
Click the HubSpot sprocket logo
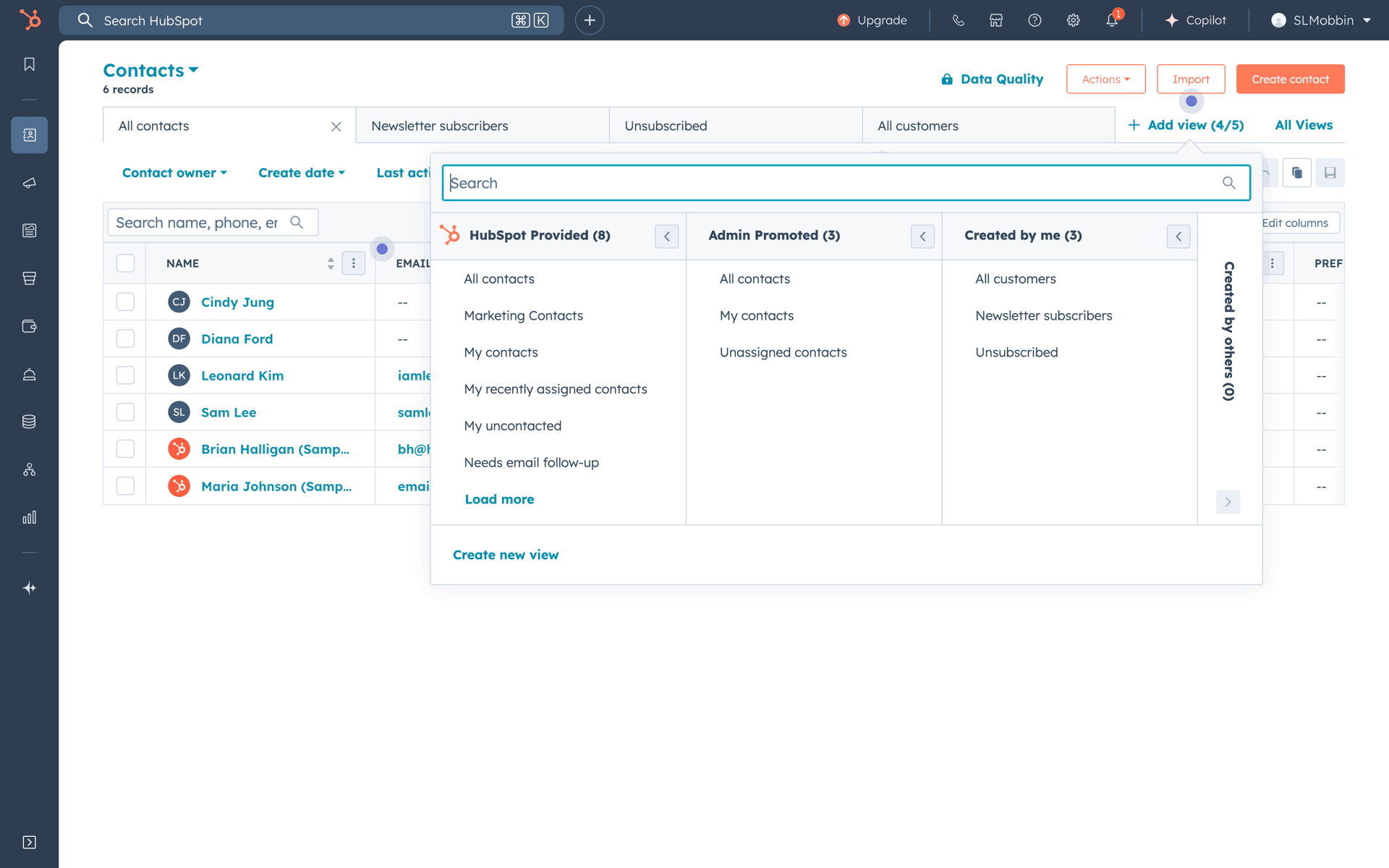click(30, 20)
